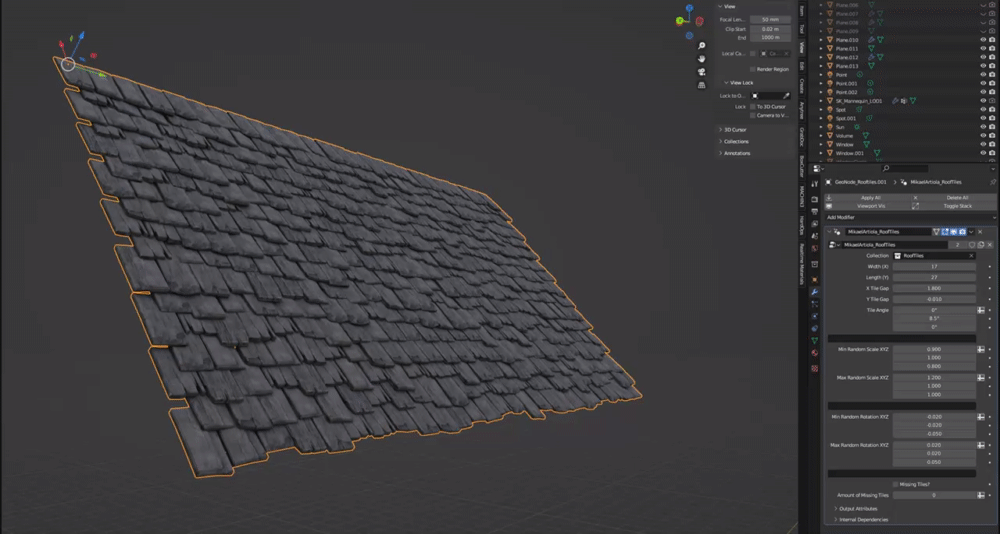The image size is (1000, 534).
Task: Open the Output properties tab icon
Action: 814,211
